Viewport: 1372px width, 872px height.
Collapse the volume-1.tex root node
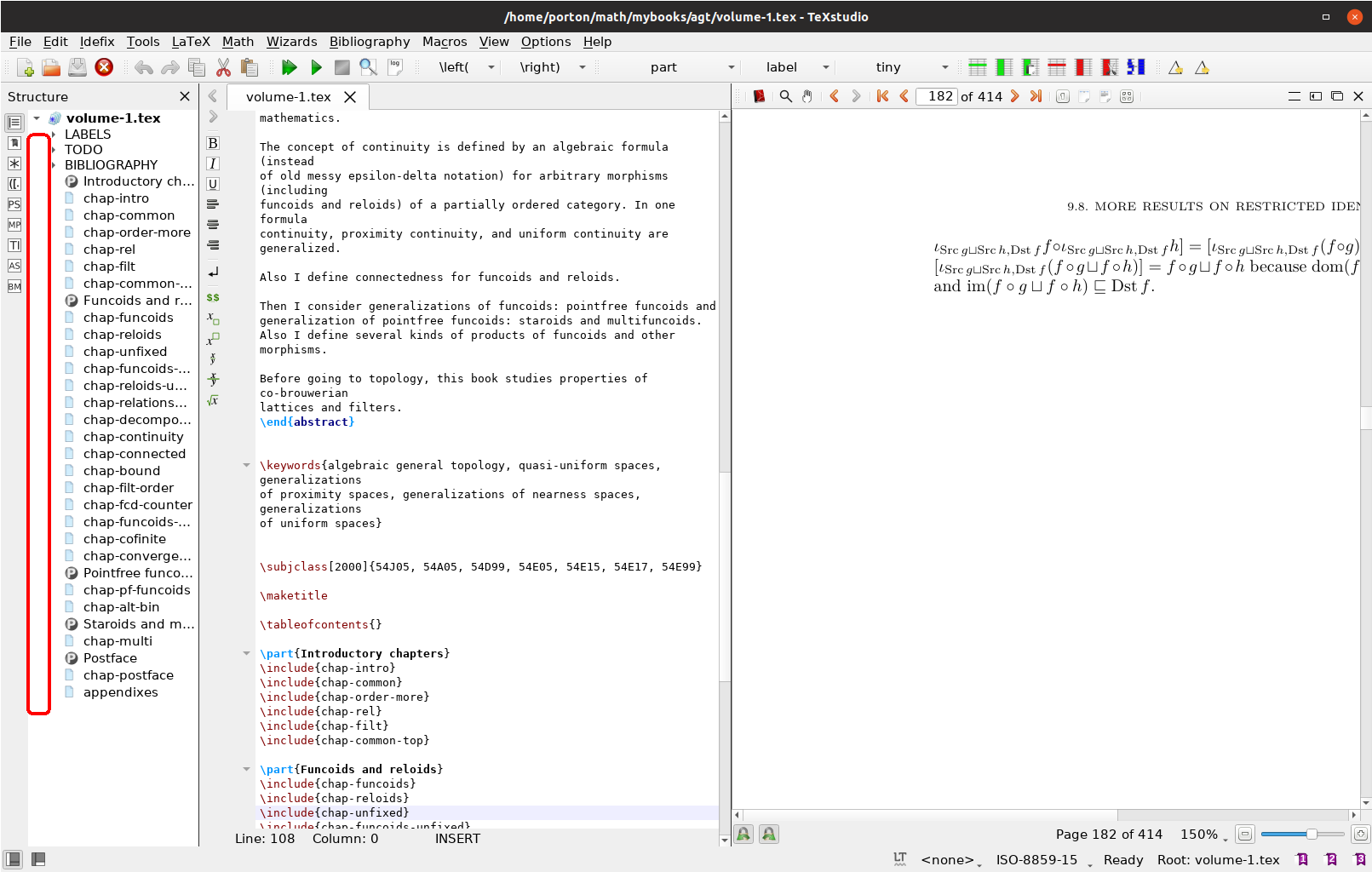click(37, 118)
